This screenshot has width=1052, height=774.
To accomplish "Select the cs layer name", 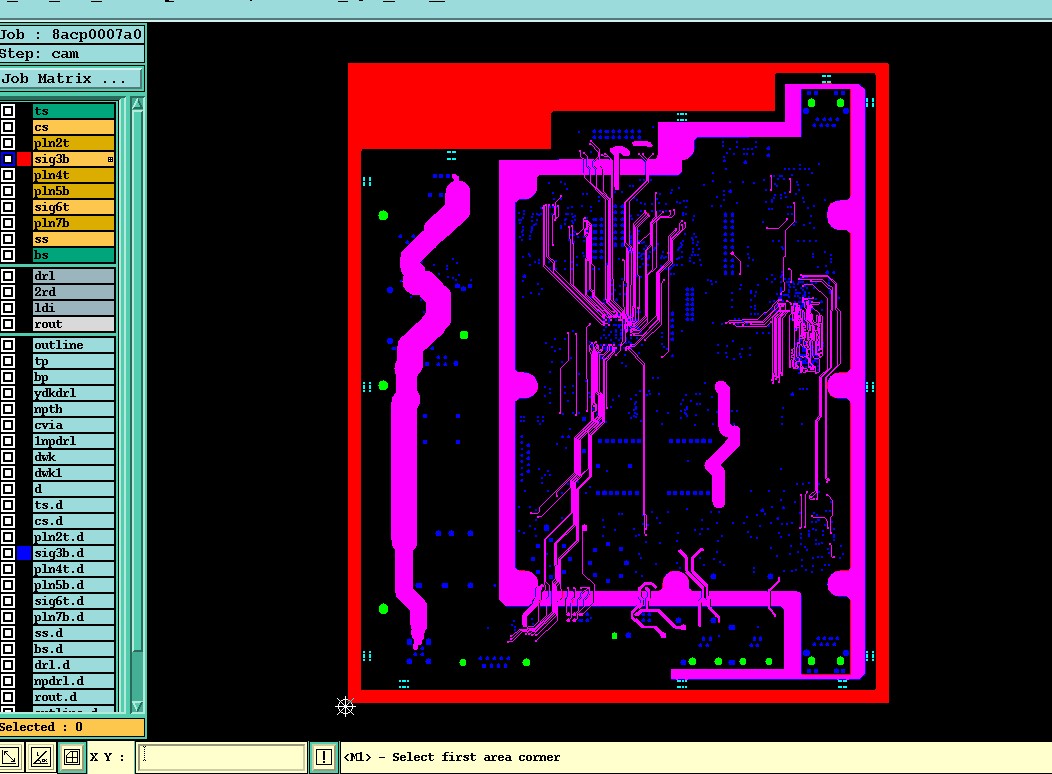I will (74, 127).
